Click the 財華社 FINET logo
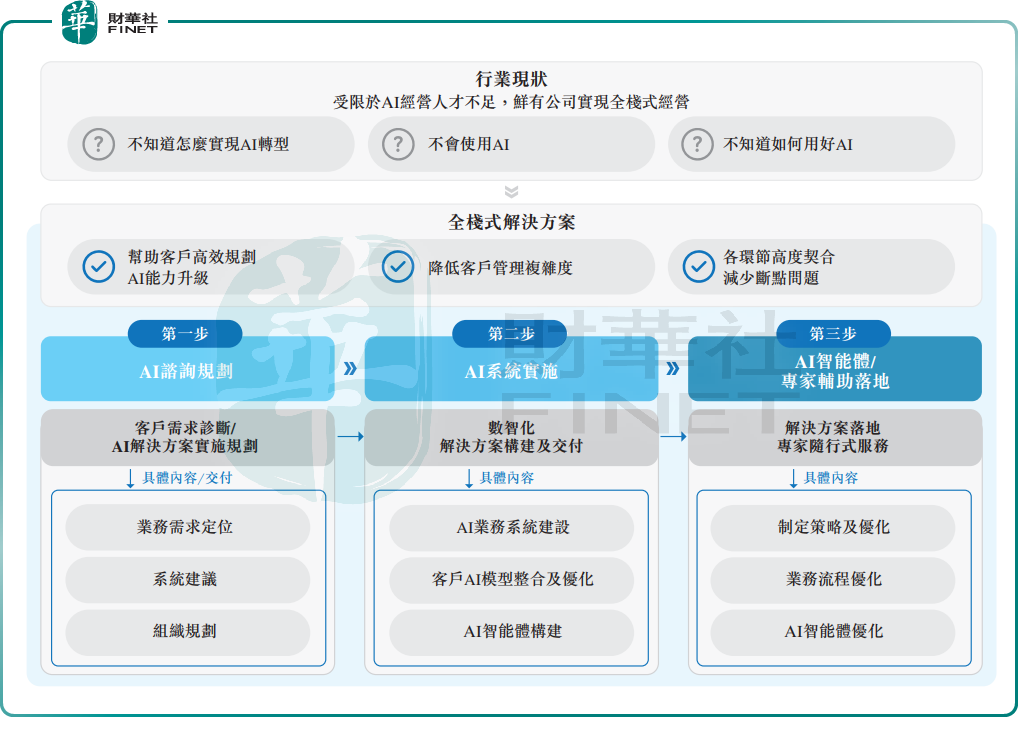 point(110,22)
